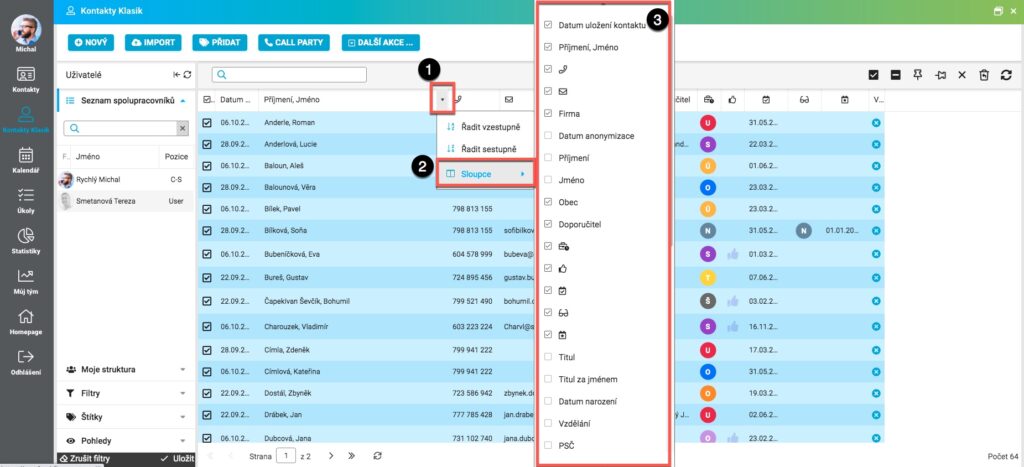Uncheck the Firma column option

coord(548,114)
